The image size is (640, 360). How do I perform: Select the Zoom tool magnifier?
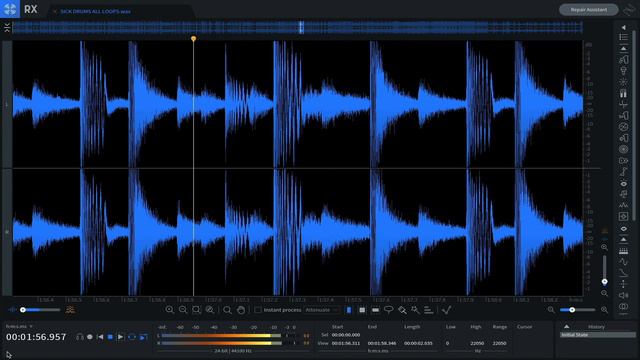(x=227, y=310)
